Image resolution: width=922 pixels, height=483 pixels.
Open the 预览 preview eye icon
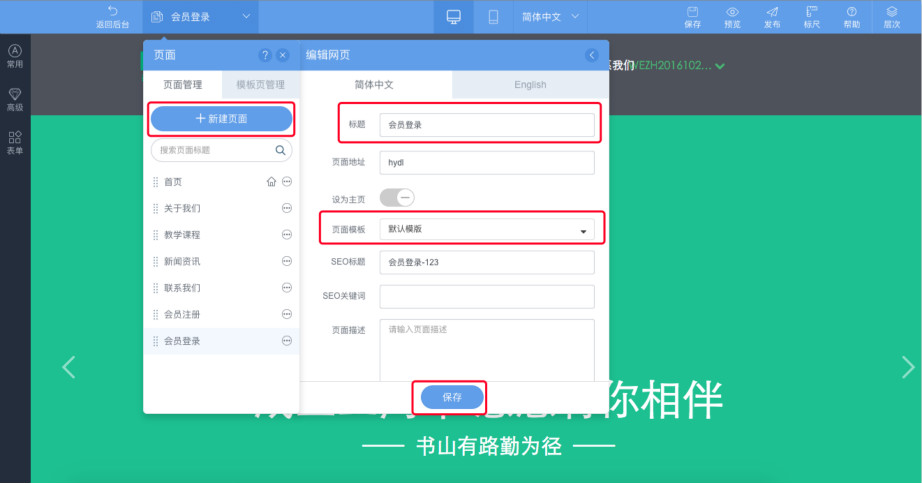tap(732, 16)
